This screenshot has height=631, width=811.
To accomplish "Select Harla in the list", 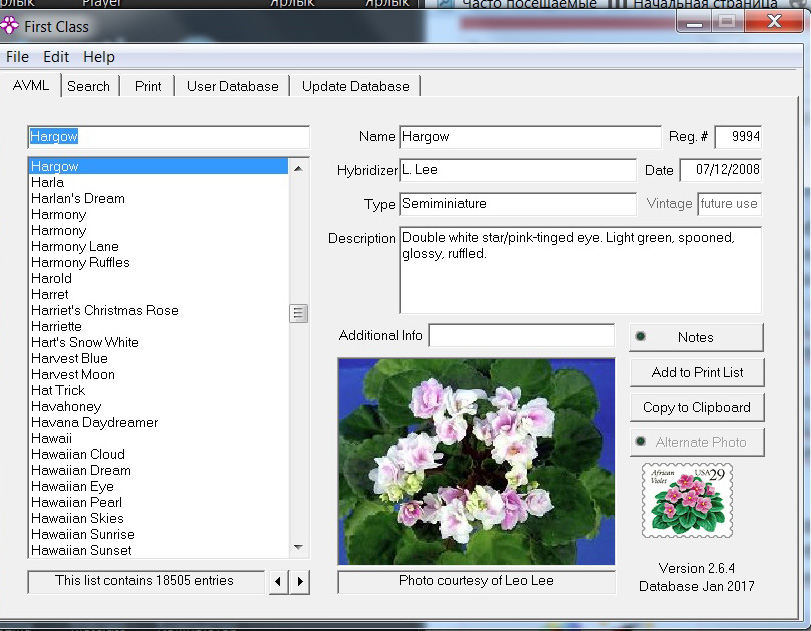I will 158,182.
